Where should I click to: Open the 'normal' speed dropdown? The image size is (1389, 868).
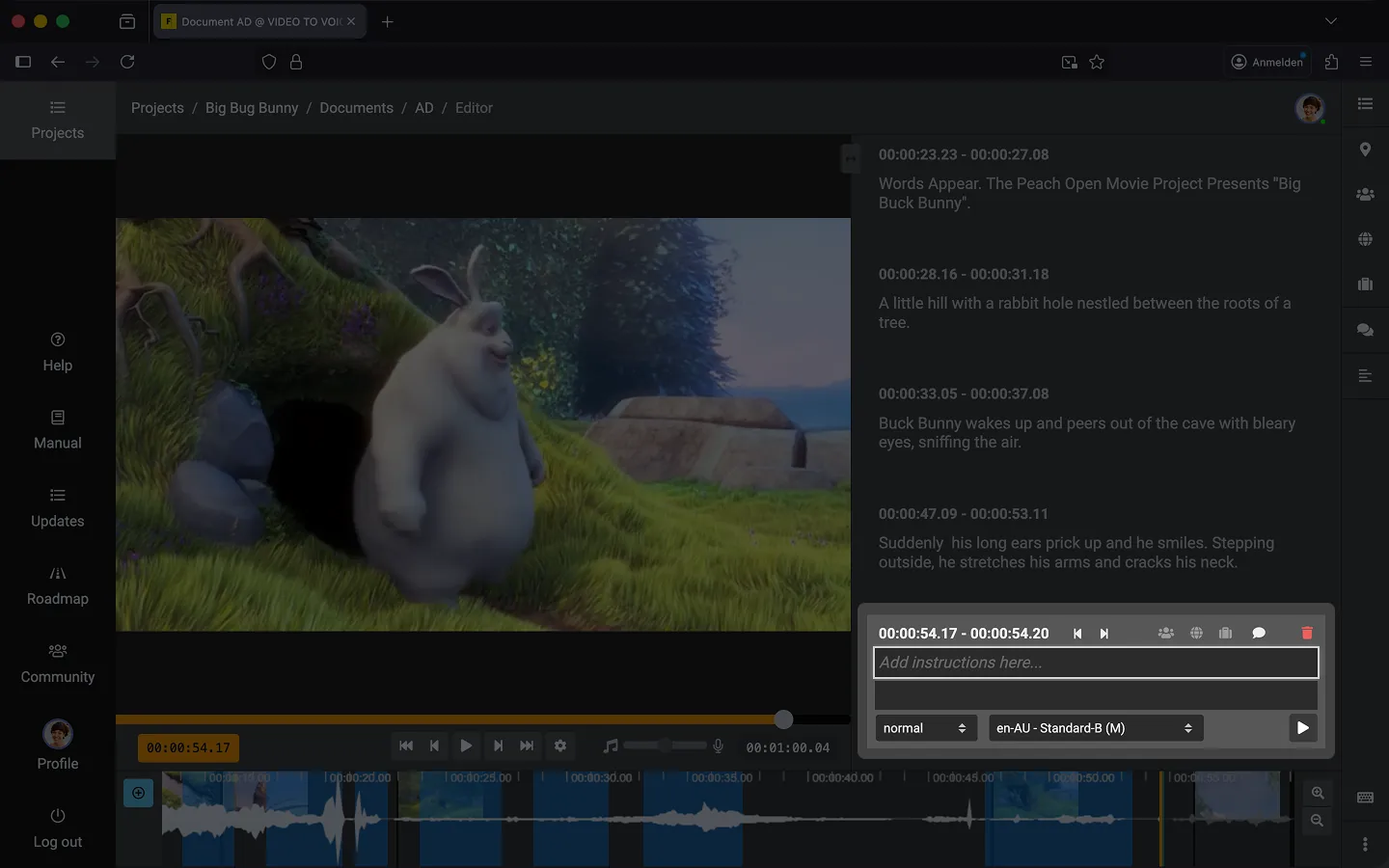pos(925,728)
